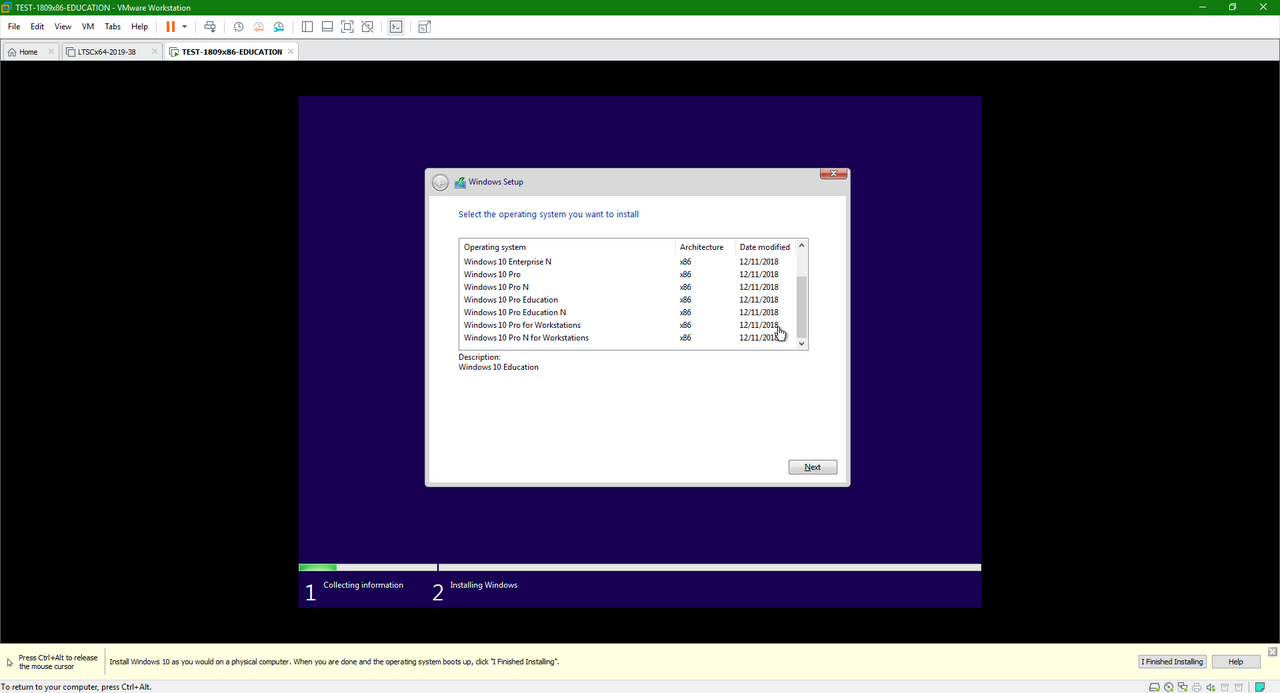Viewport: 1280px width, 693px height.
Task: Select the Windows 10 Pro N row
Action: [x=628, y=287]
